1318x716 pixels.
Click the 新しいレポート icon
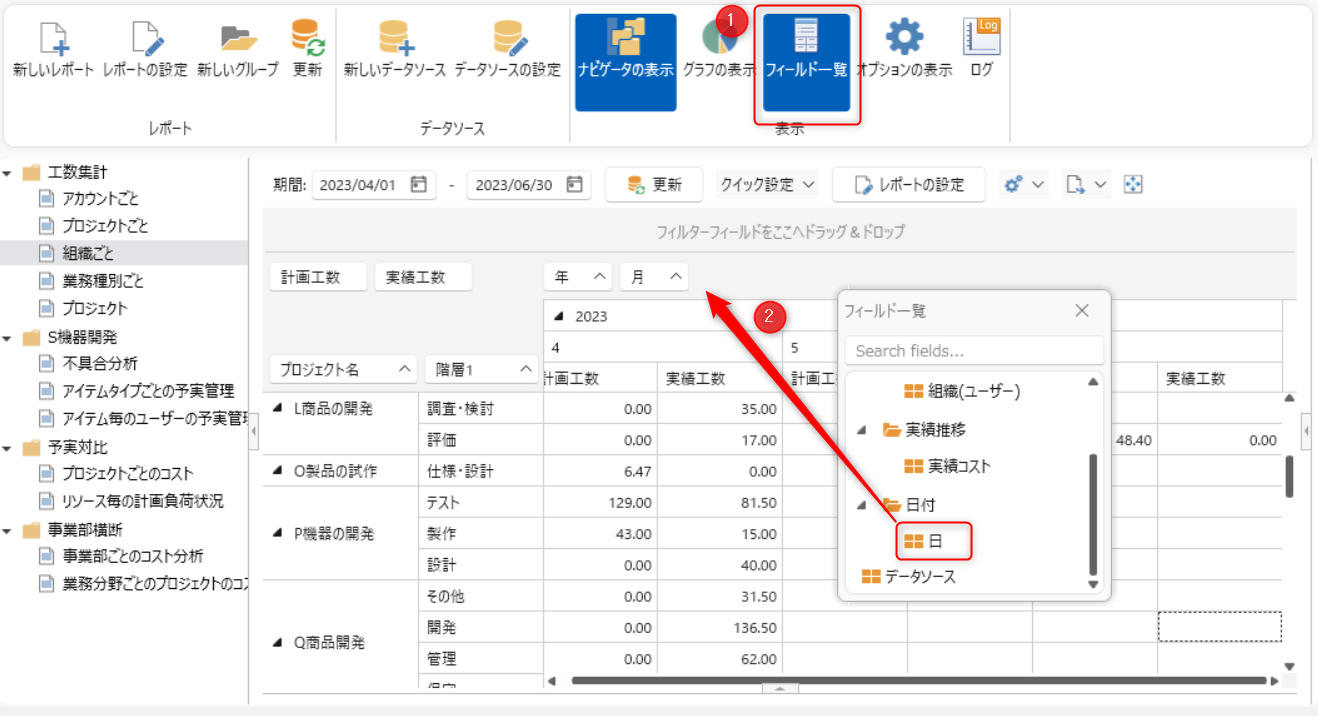click(53, 40)
